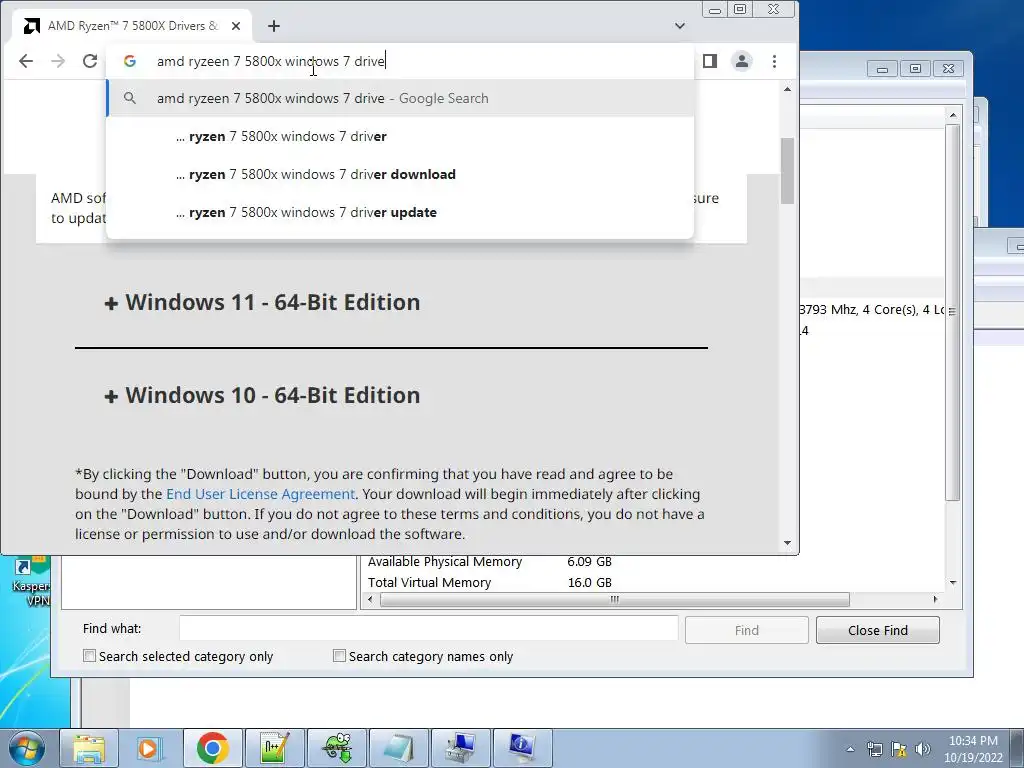Click the Find button in System Information
This screenshot has height=768, width=1024.
pyautogui.click(x=746, y=630)
